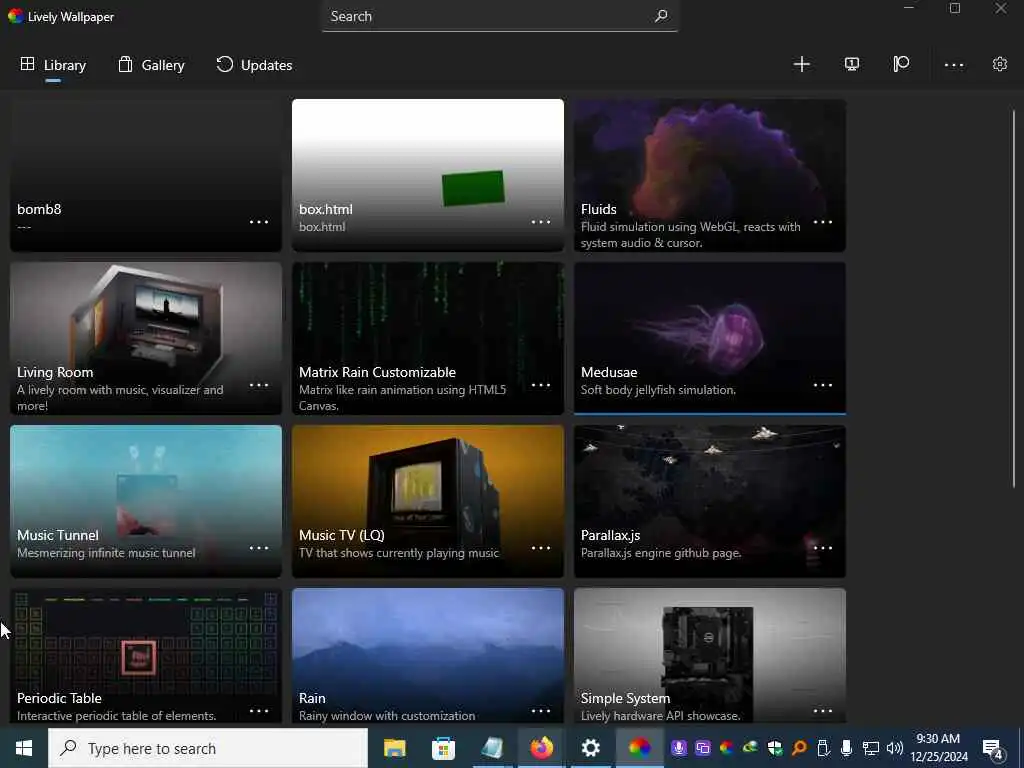Open options menu for Matrix Rain Customizable
1024x768 pixels.
click(x=541, y=385)
